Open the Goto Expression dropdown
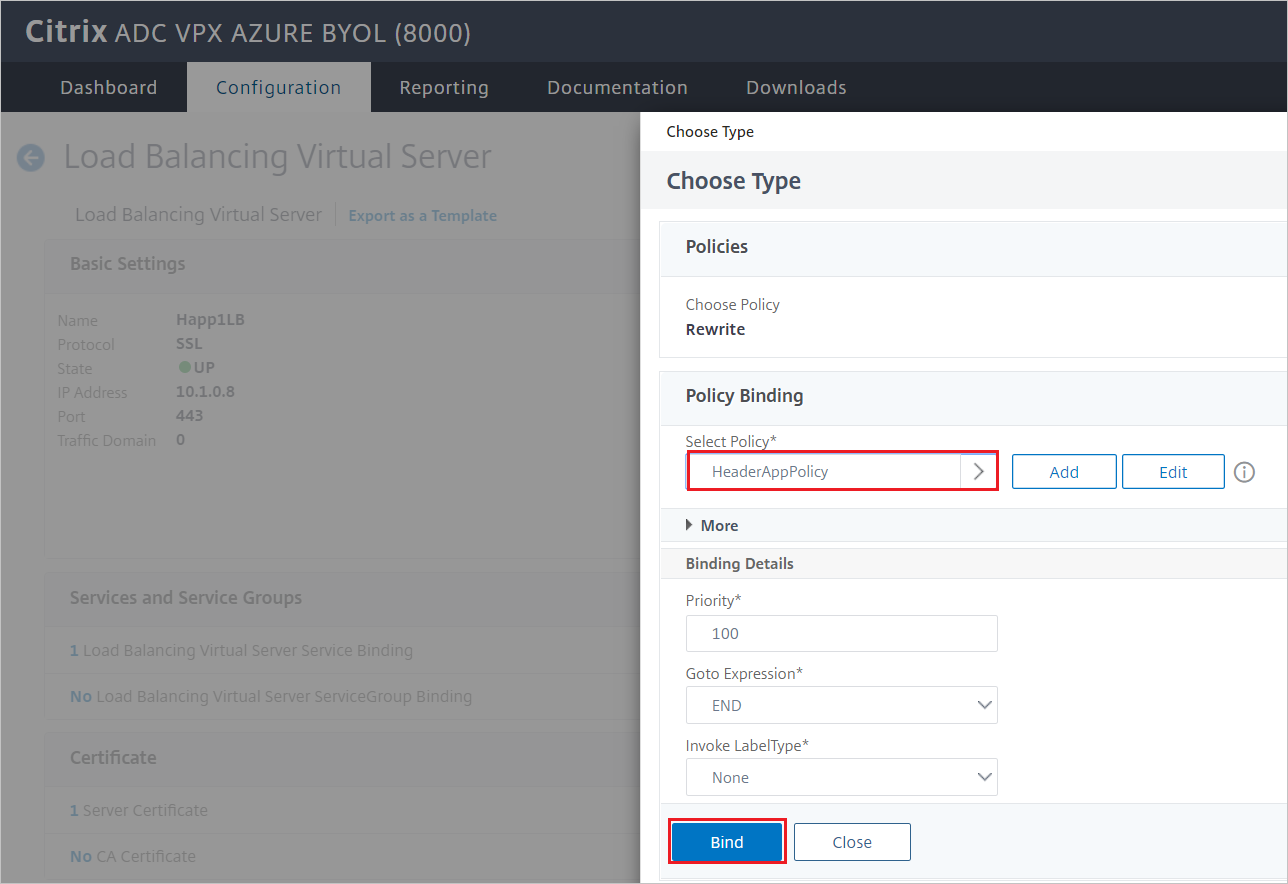The image size is (1288, 884). click(841, 705)
